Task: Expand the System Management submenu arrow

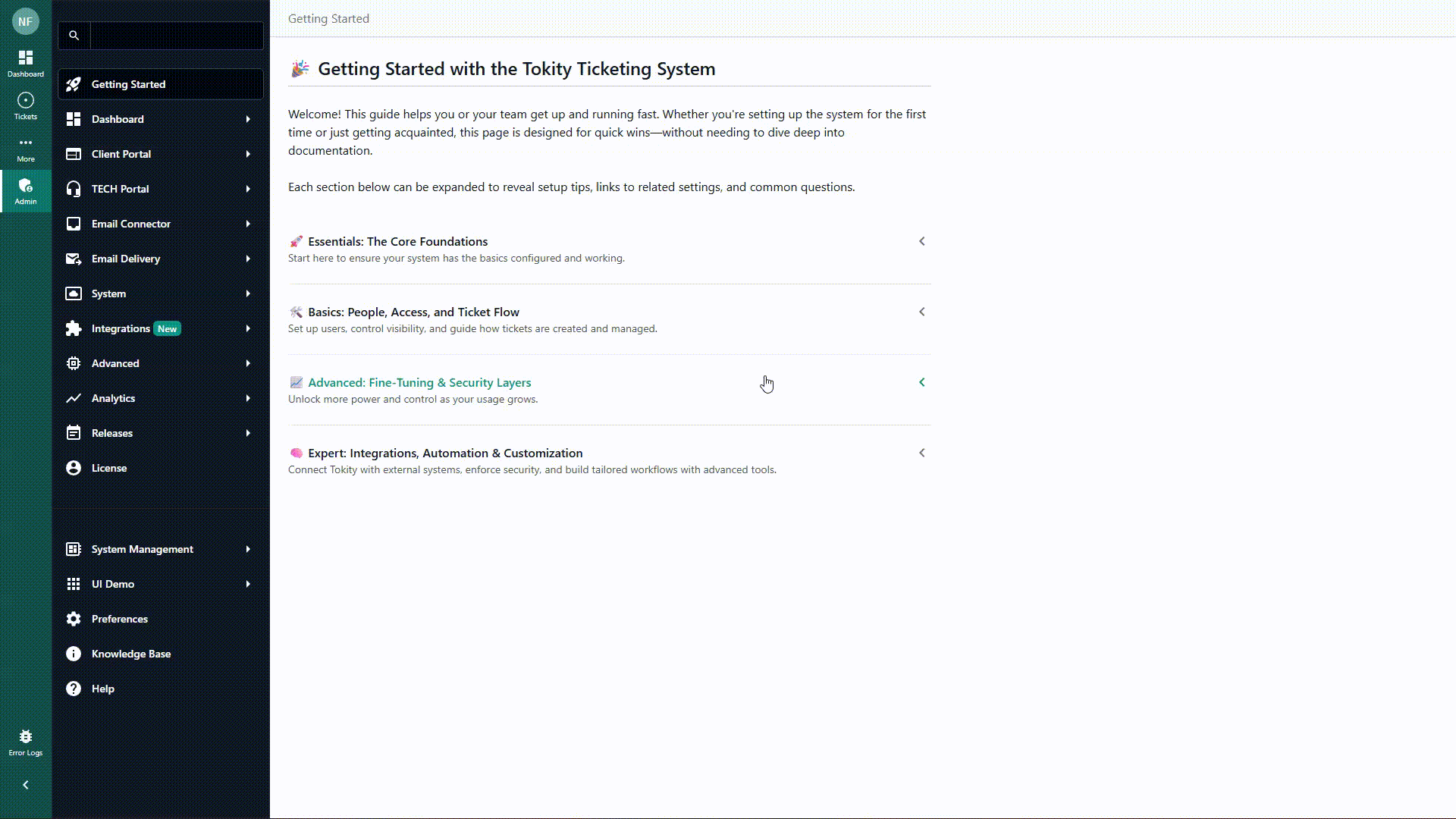Action: point(248,549)
